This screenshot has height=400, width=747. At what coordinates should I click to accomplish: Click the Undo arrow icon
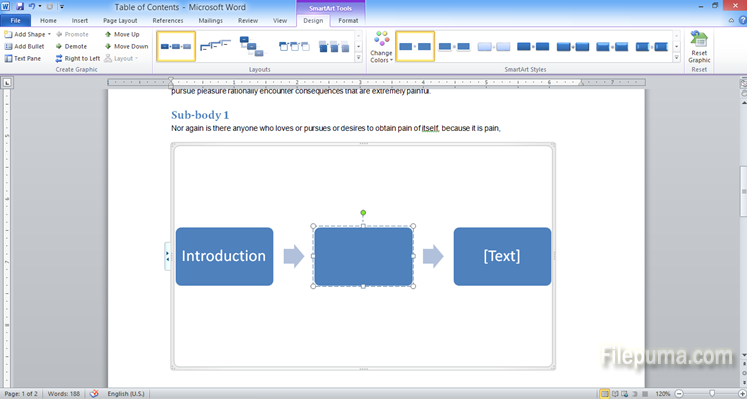click(32, 6)
